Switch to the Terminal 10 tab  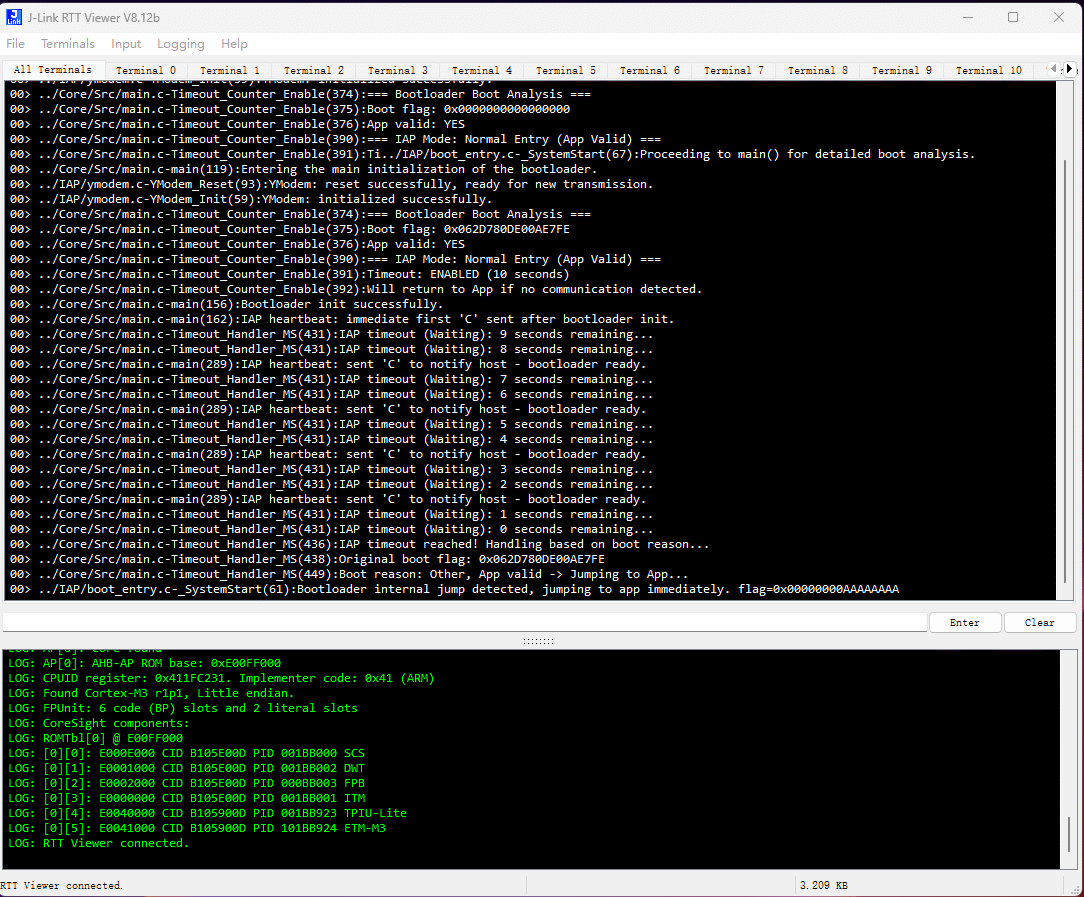coord(989,70)
